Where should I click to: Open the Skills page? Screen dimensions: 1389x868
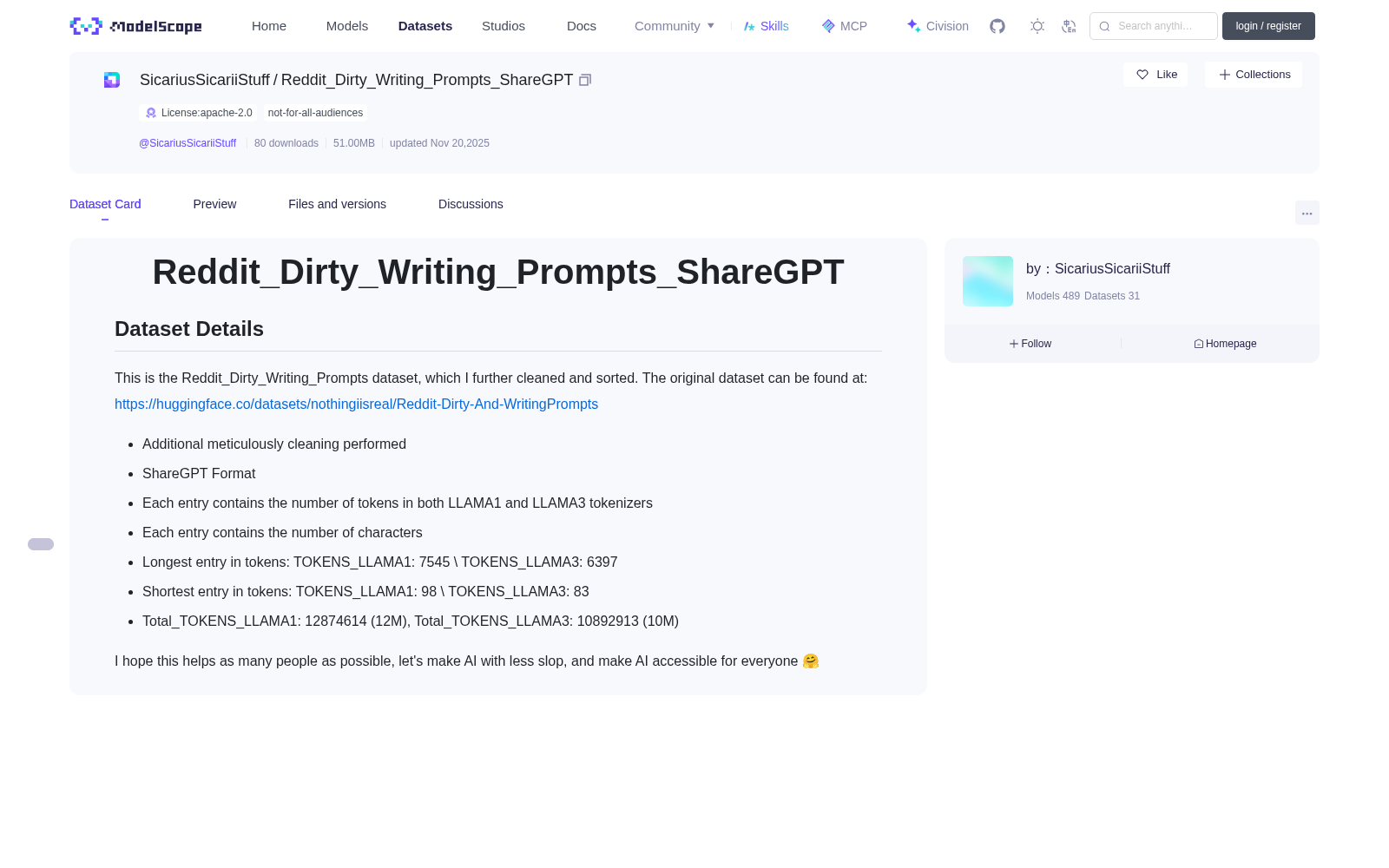[766, 26]
